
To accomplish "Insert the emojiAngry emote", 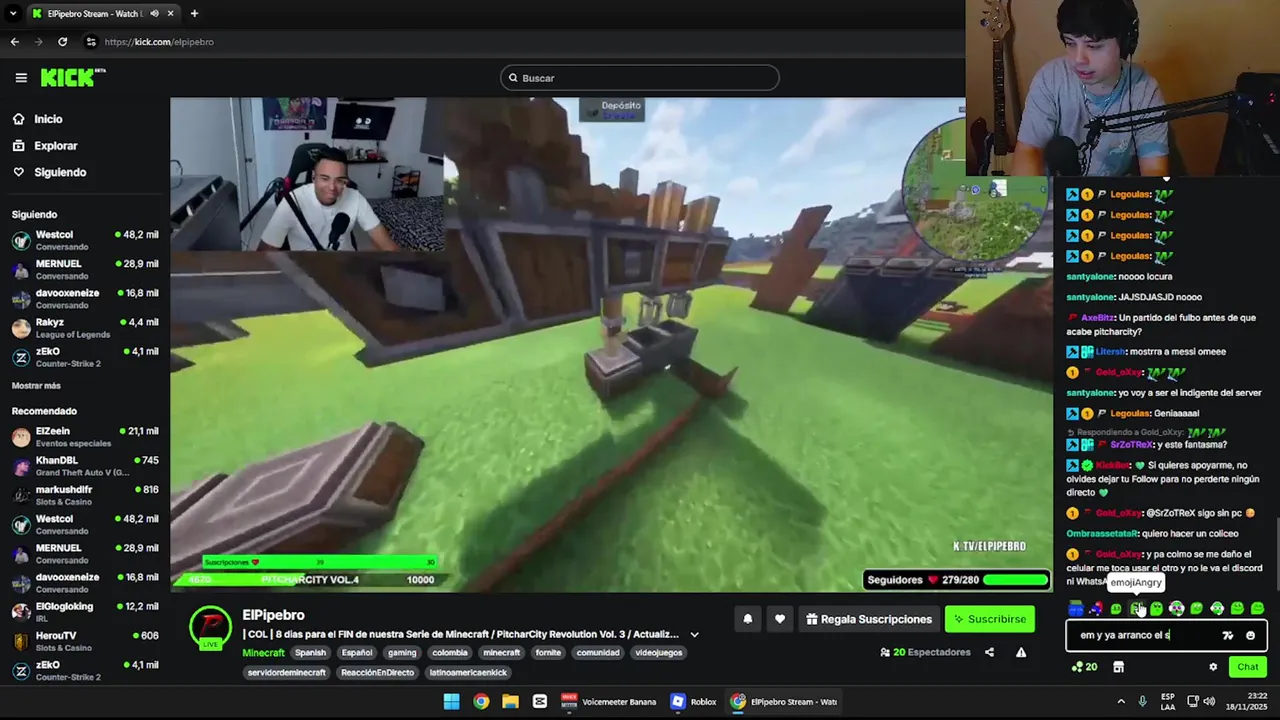I will 1137,608.
